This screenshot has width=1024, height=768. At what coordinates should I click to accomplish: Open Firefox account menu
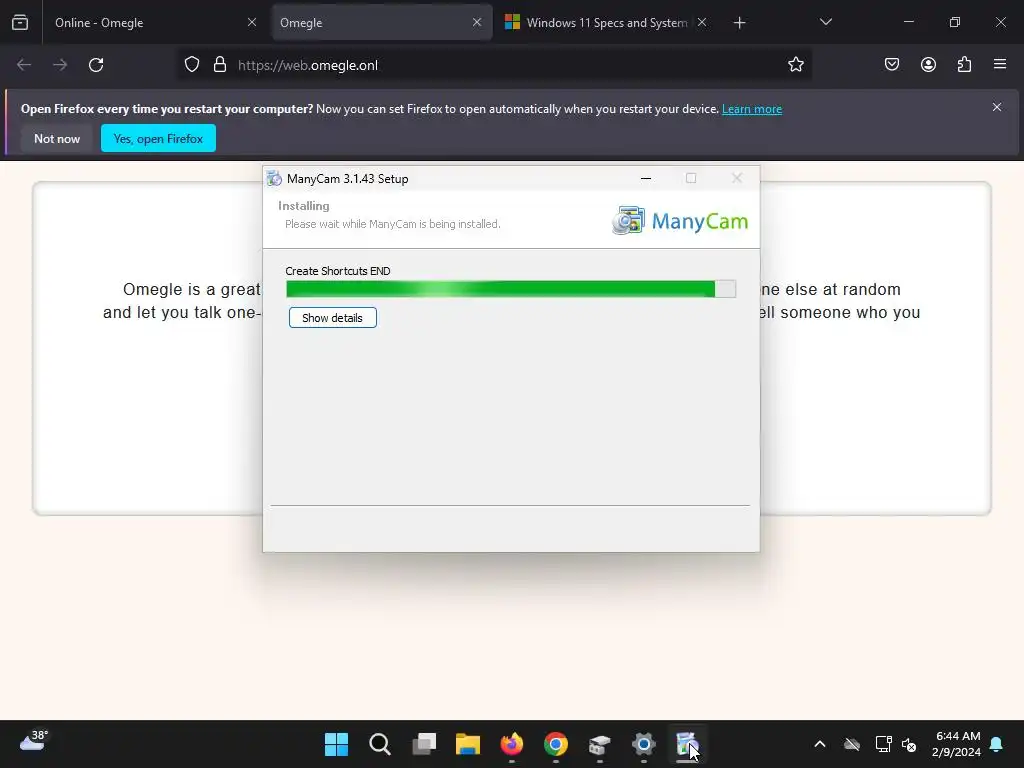pyautogui.click(x=928, y=65)
